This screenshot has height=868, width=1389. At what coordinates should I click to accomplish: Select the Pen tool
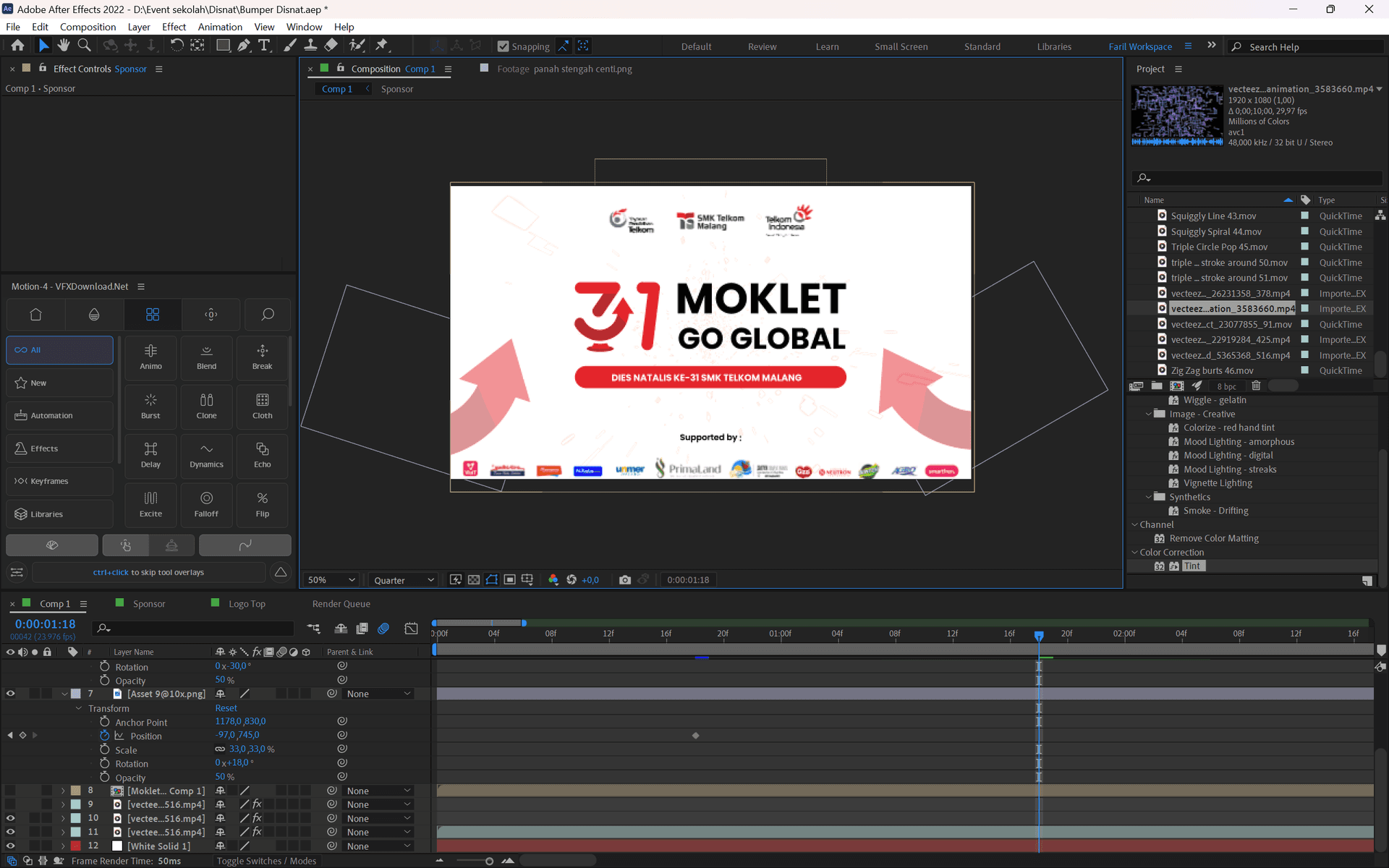(x=244, y=46)
